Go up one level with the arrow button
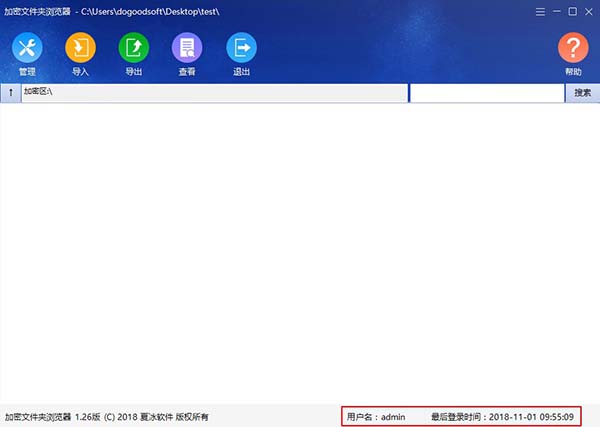The width and height of the screenshot is (600, 427). pos(11,93)
